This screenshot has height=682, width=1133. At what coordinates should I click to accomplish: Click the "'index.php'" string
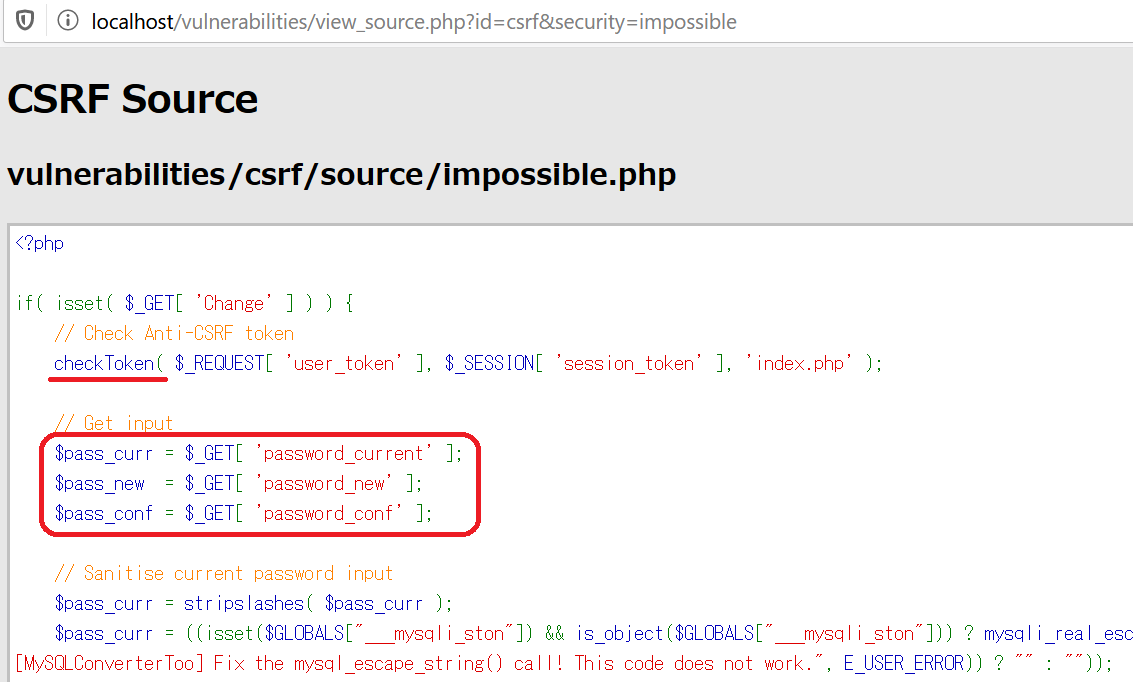click(799, 363)
